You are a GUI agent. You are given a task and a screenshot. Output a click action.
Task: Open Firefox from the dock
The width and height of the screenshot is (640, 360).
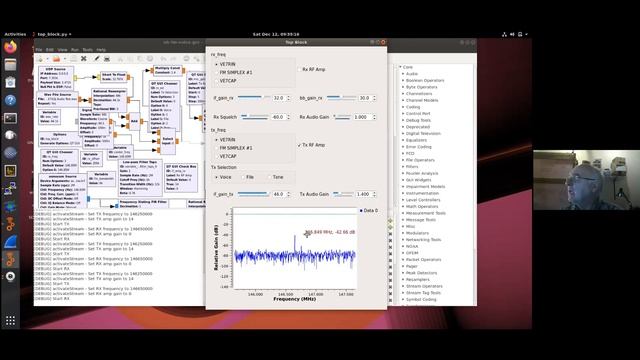click(x=10, y=47)
